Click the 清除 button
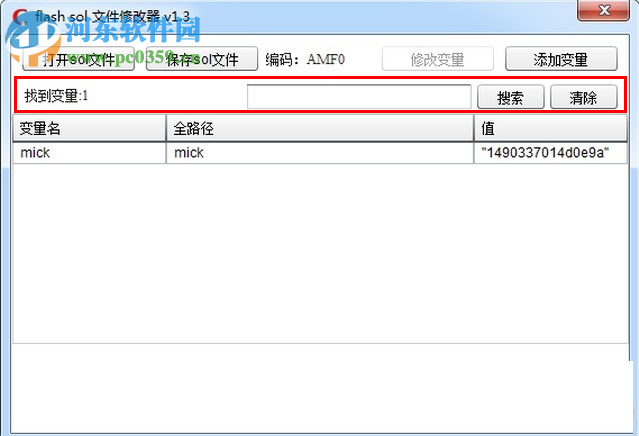Screen dimensions: 639x436 click(x=584, y=97)
